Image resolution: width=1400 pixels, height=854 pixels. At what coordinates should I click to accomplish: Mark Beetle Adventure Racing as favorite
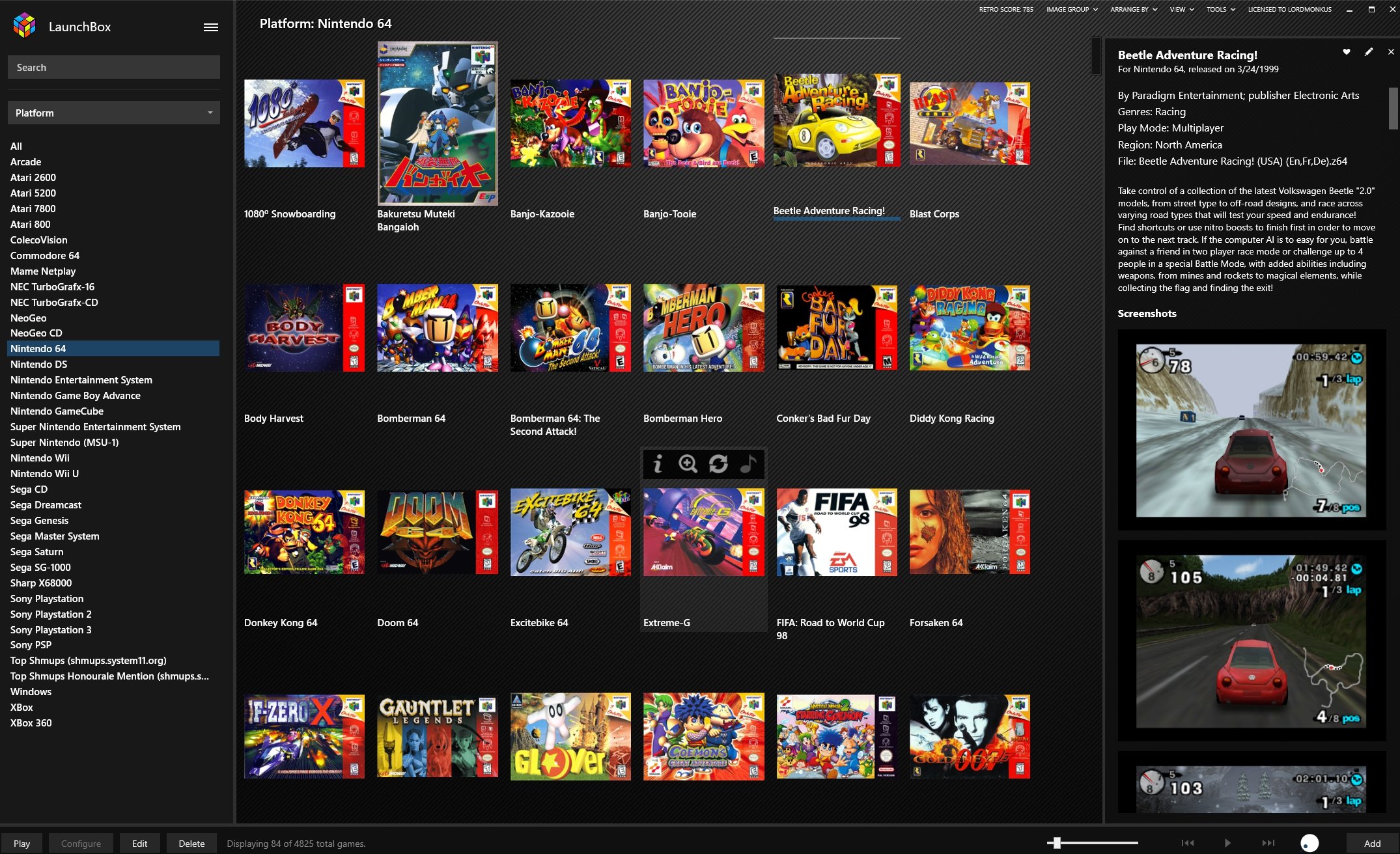click(1346, 52)
